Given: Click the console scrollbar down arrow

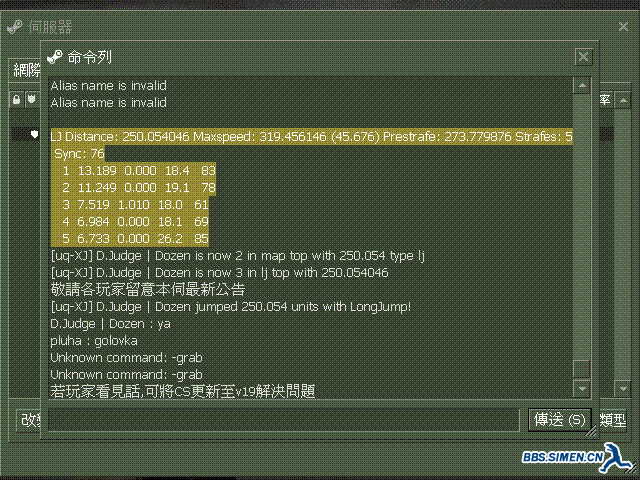Looking at the screenshot, I should (582, 389).
